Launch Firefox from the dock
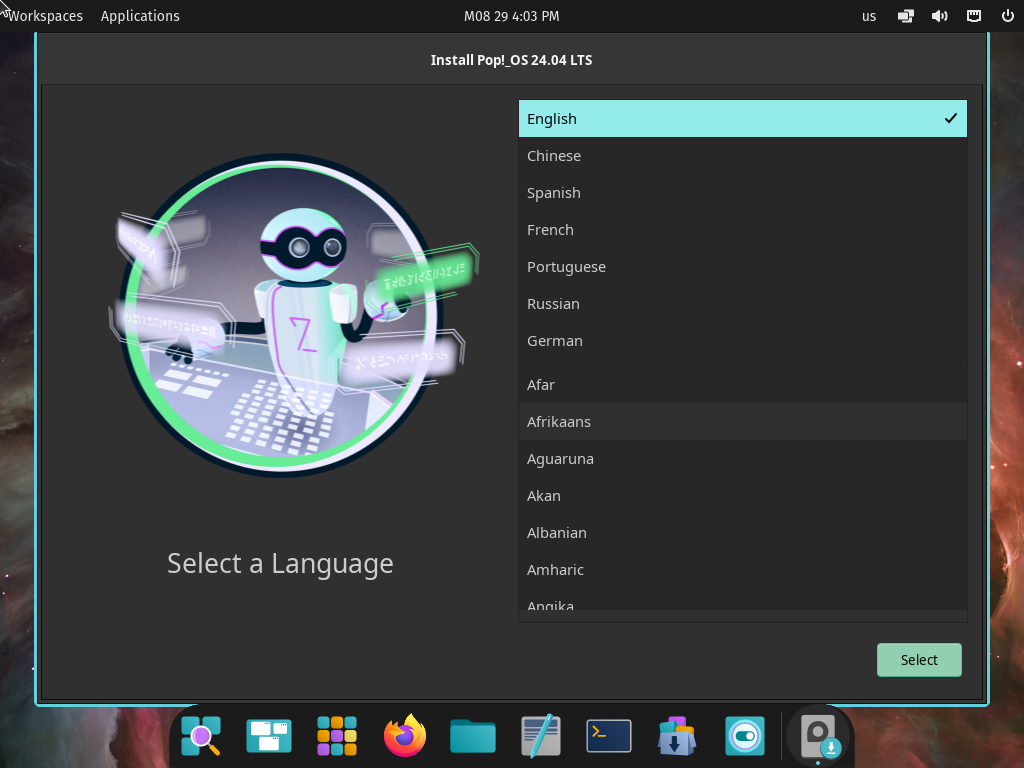Viewport: 1024px width, 768px height. pos(405,735)
